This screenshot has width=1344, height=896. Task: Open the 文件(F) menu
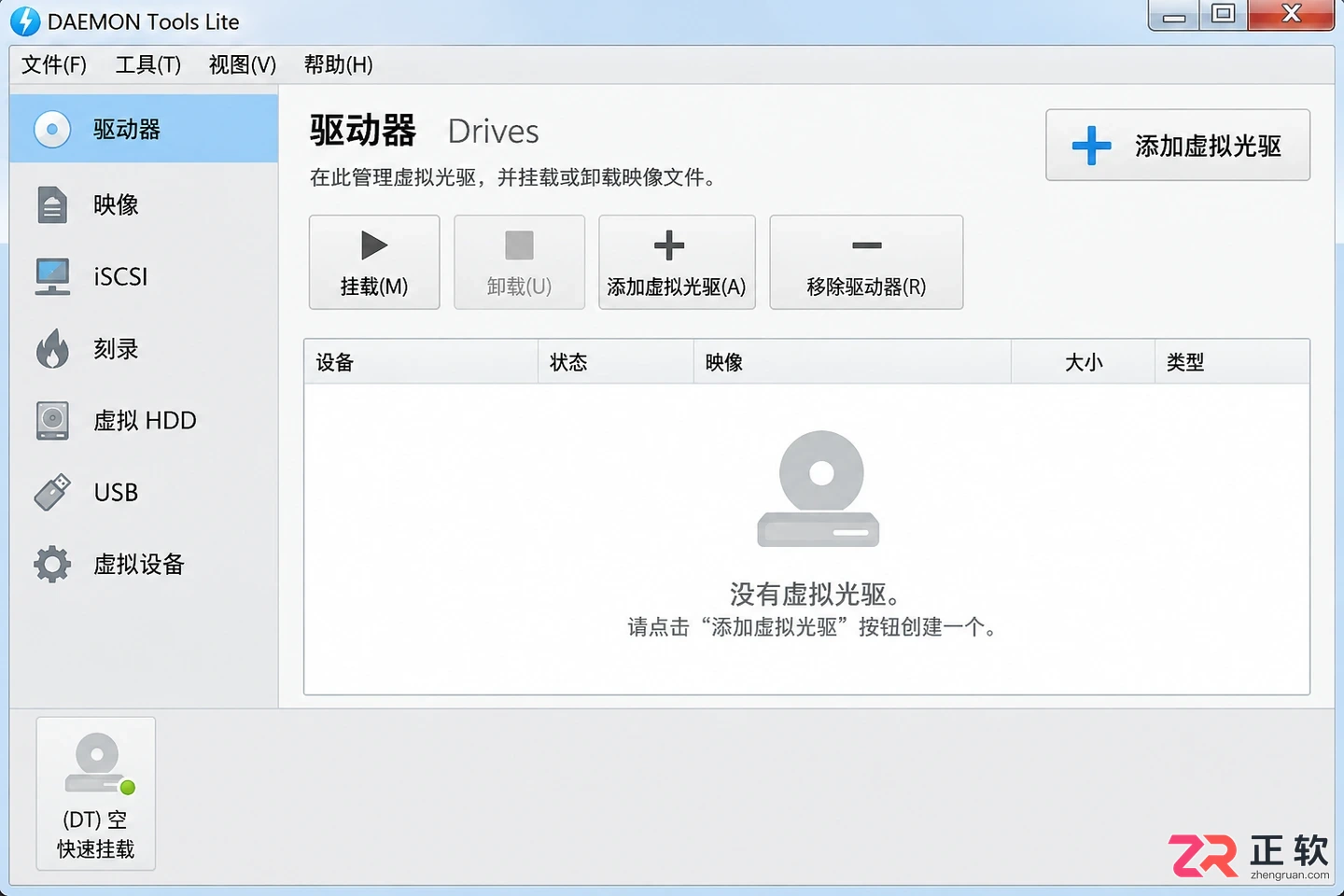[x=54, y=64]
